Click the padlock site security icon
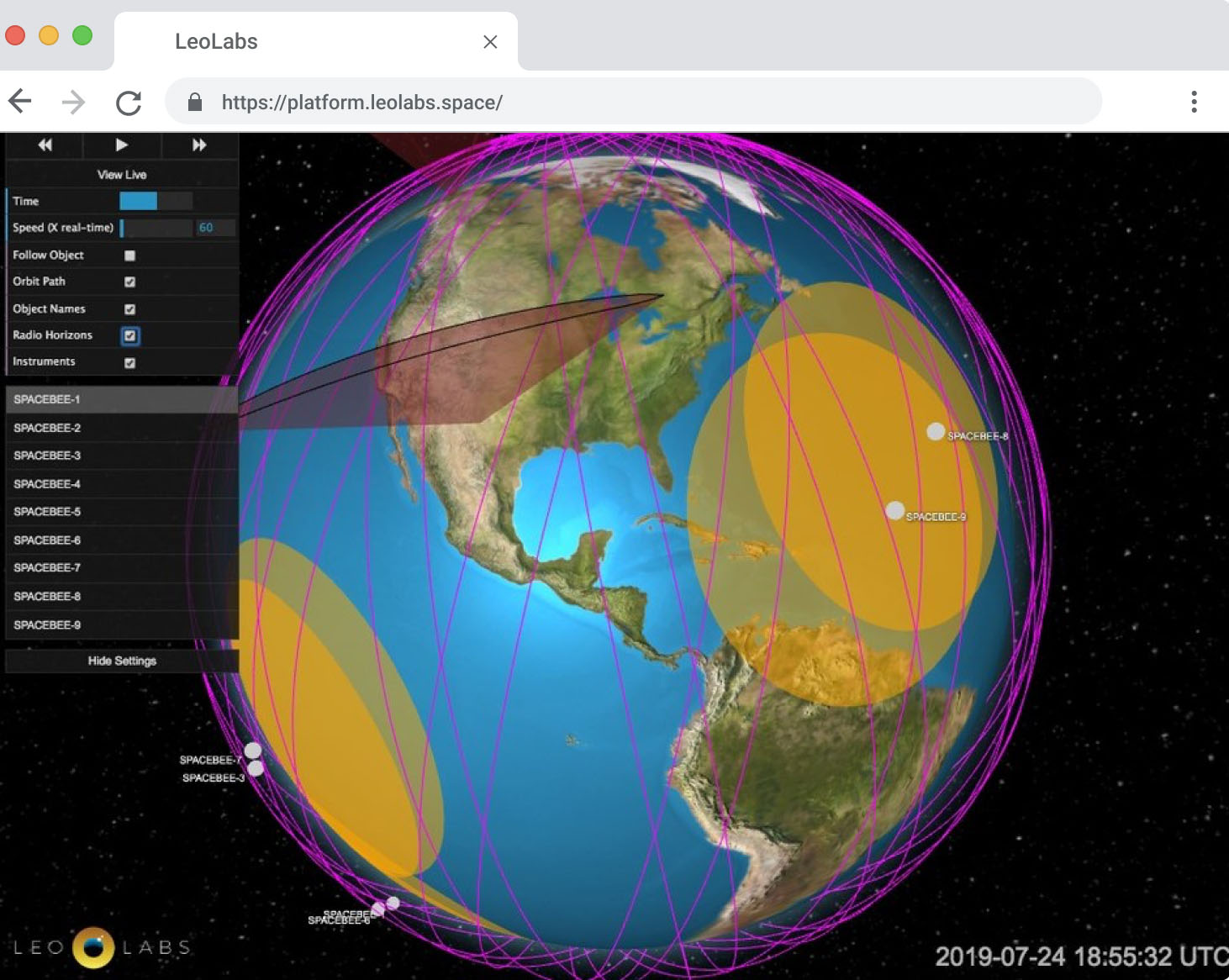The image size is (1229, 980). [x=195, y=102]
